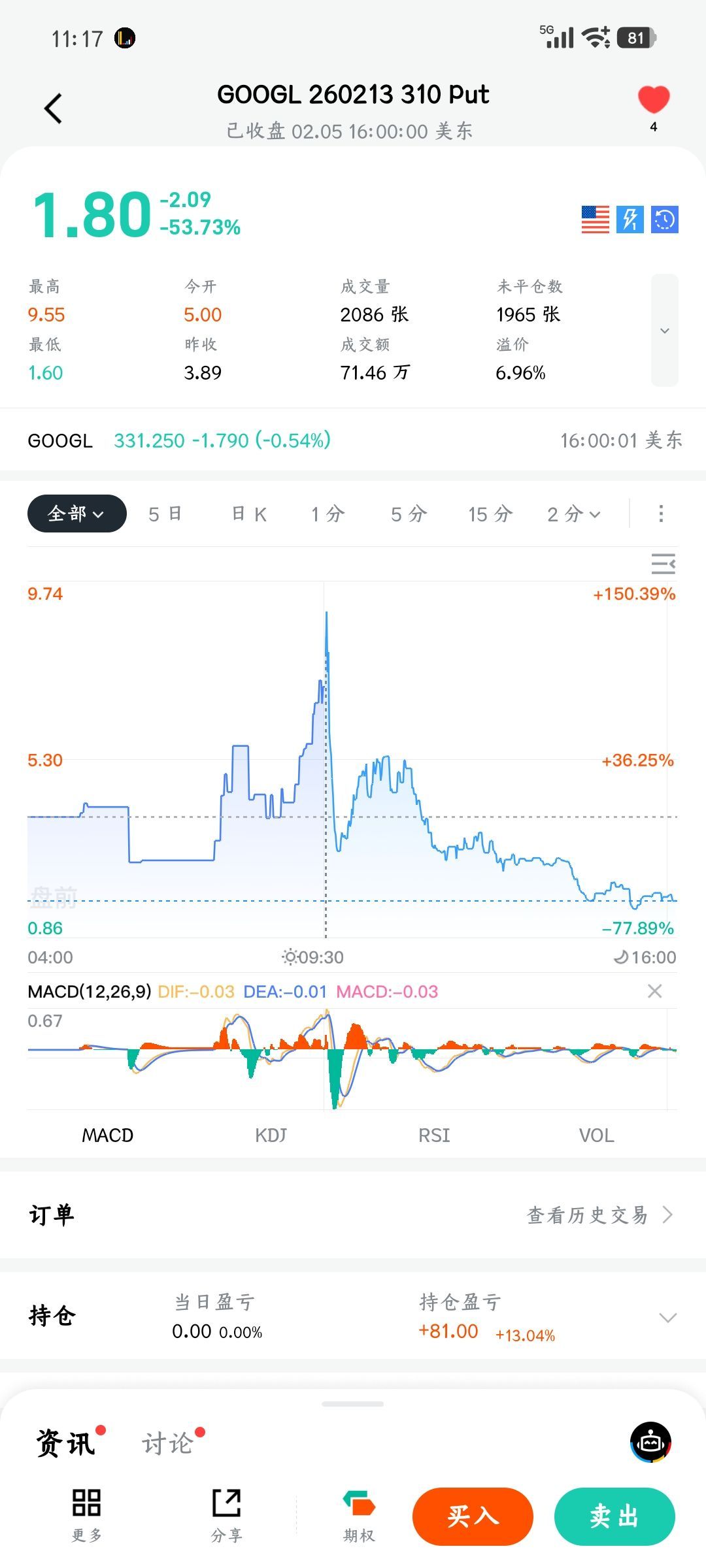Open the chart three-dot options menu

[661, 514]
